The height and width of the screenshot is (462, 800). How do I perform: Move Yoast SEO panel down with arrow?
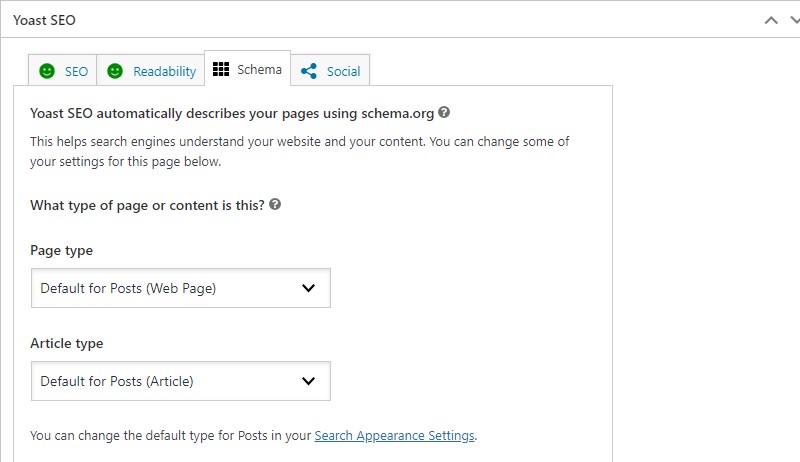[795, 20]
